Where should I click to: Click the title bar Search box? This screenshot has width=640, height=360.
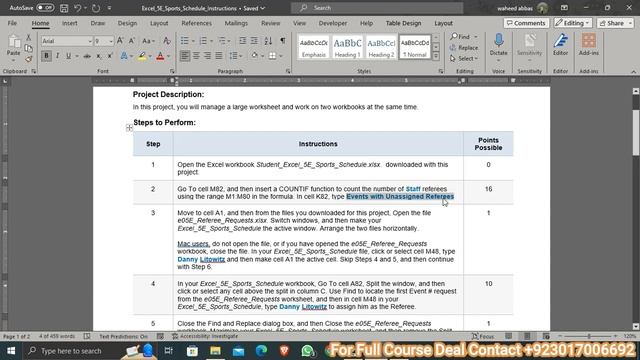tap(377, 8)
